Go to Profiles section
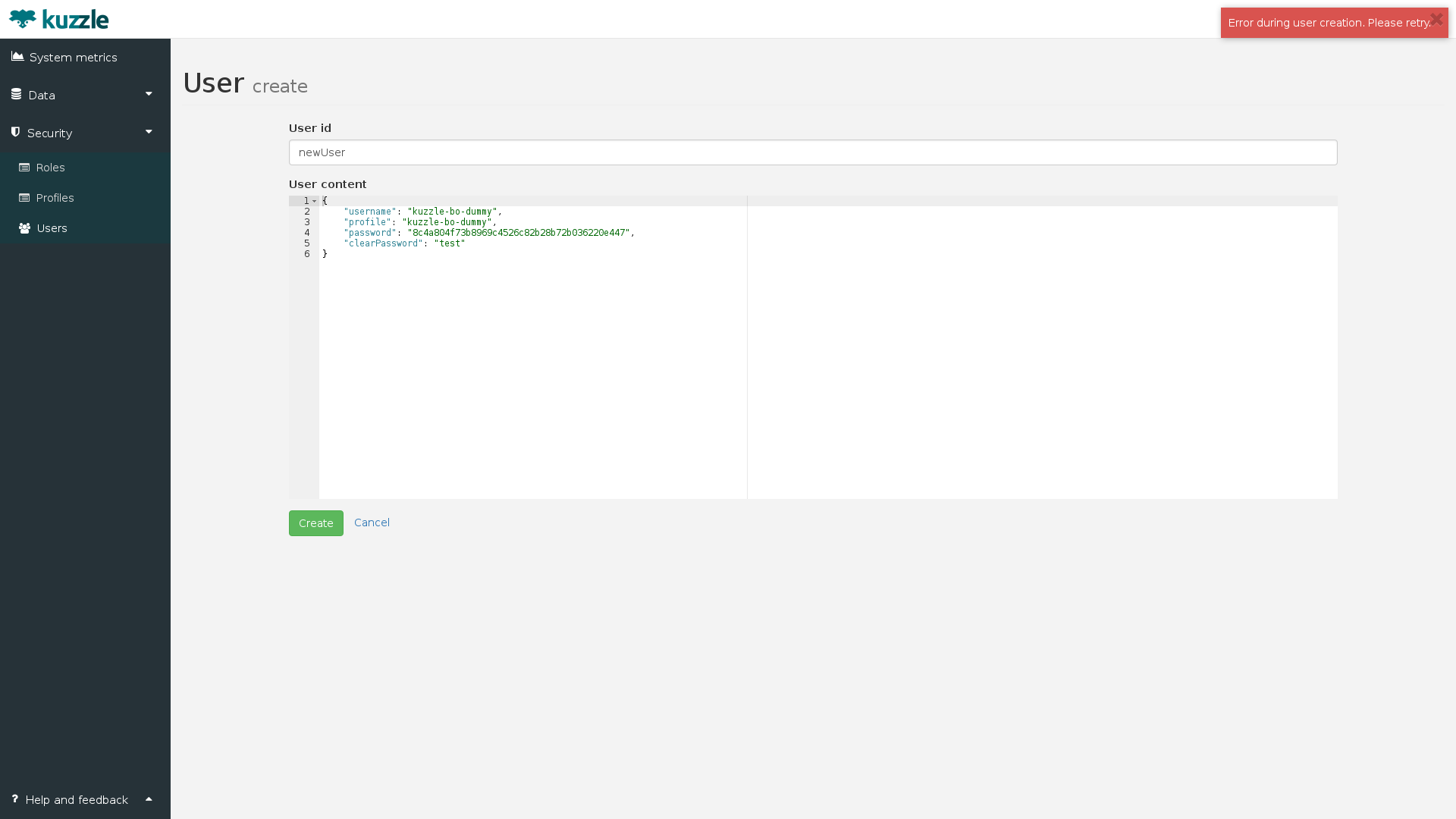1456x819 pixels. click(85, 198)
